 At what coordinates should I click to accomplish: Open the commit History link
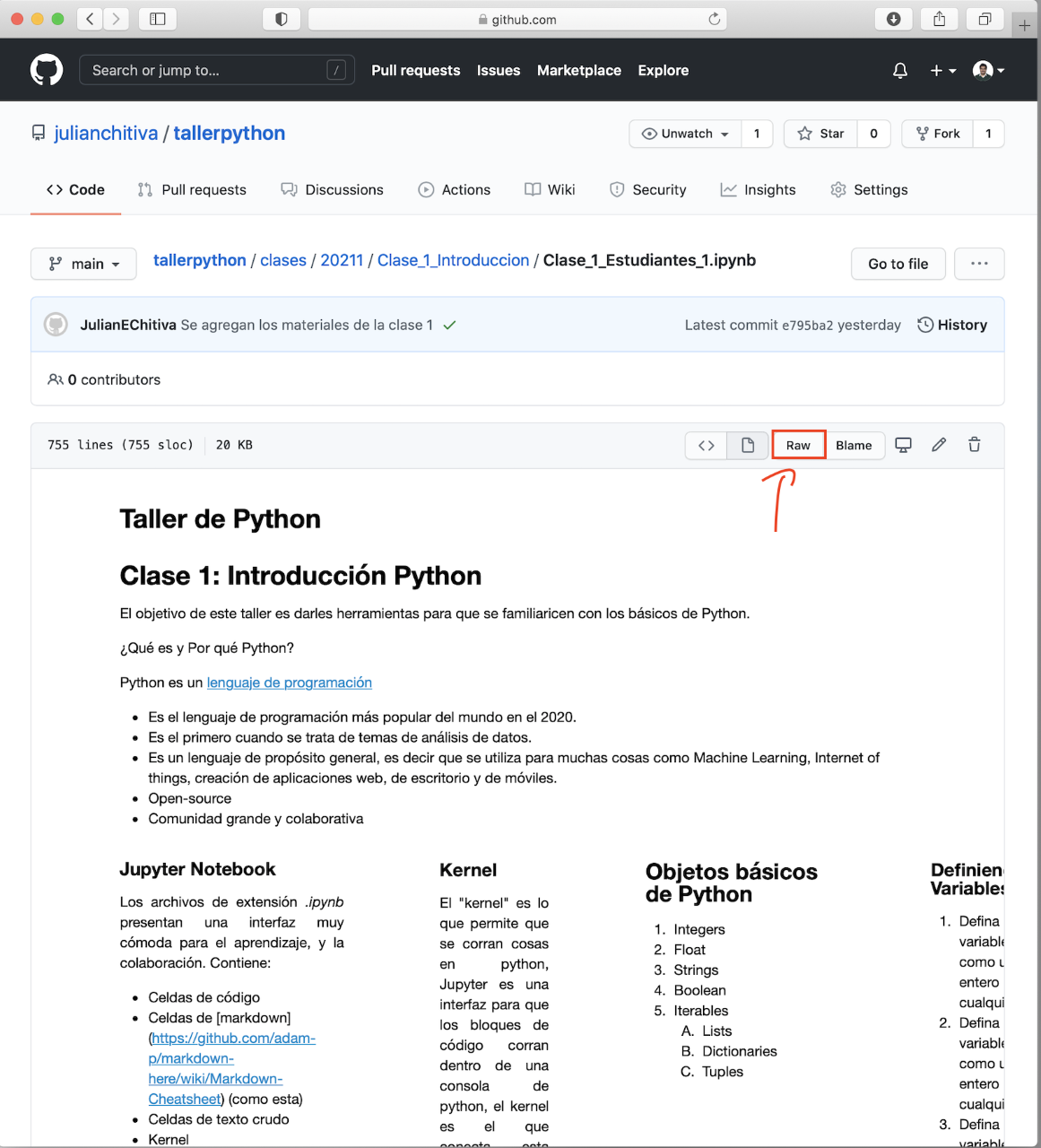click(x=952, y=325)
